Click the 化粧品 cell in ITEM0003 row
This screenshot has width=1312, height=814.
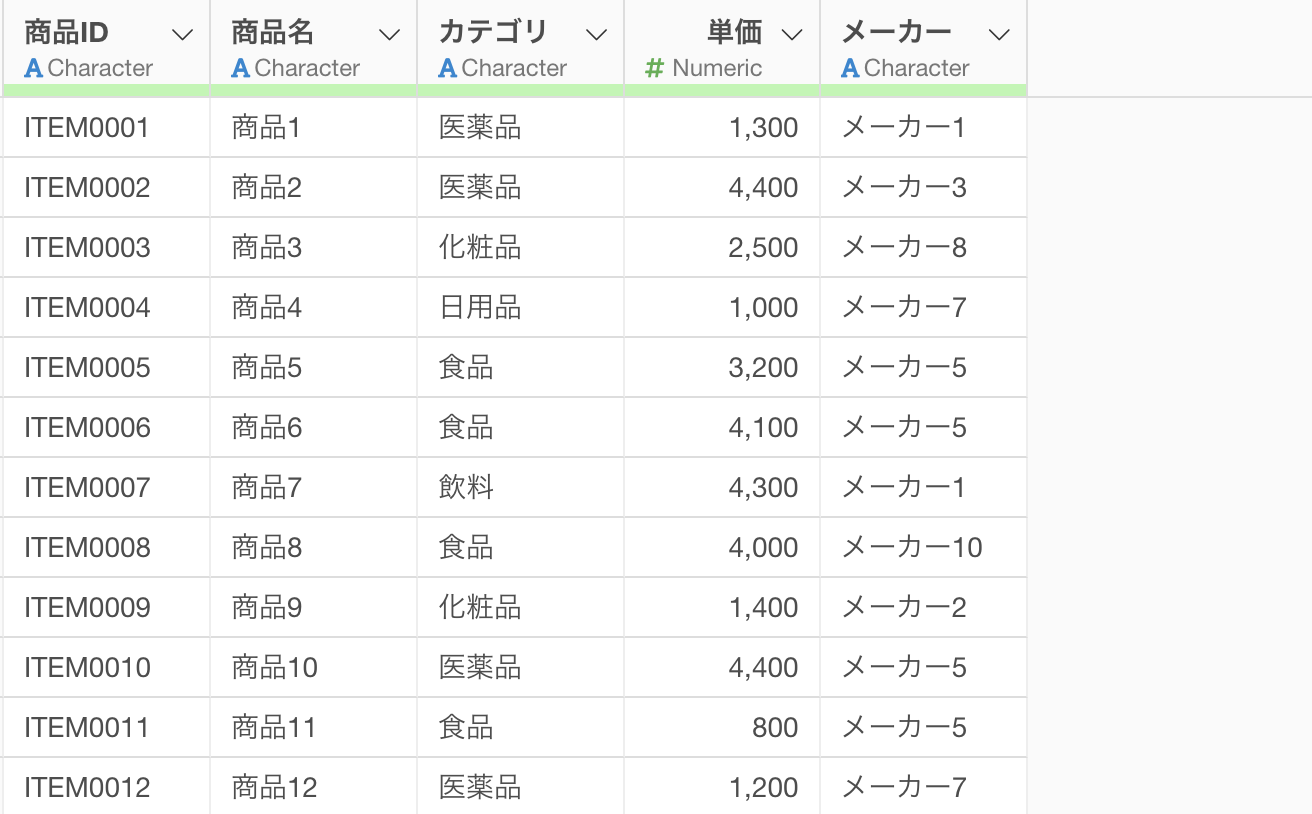point(520,248)
